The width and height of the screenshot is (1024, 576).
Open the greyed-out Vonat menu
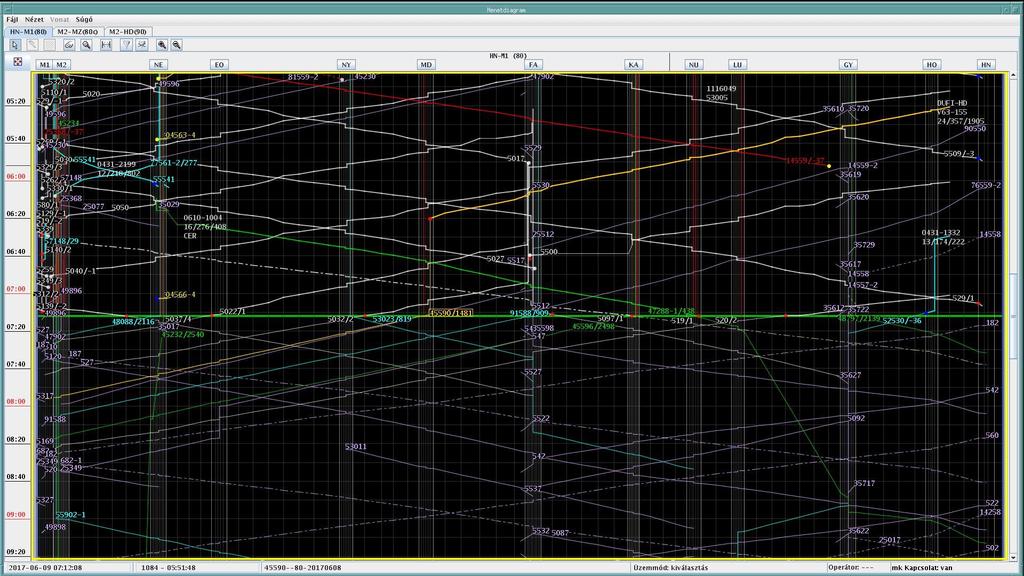click(x=59, y=20)
